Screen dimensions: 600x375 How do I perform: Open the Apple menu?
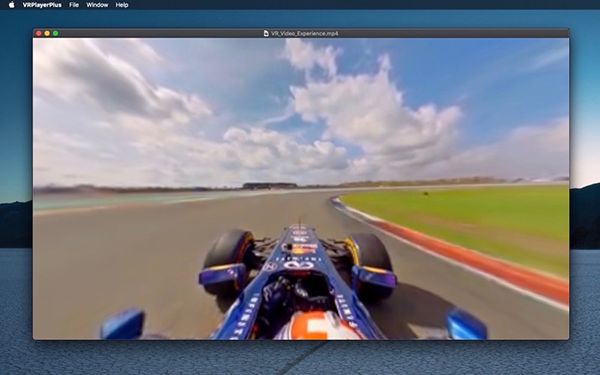coord(11,5)
